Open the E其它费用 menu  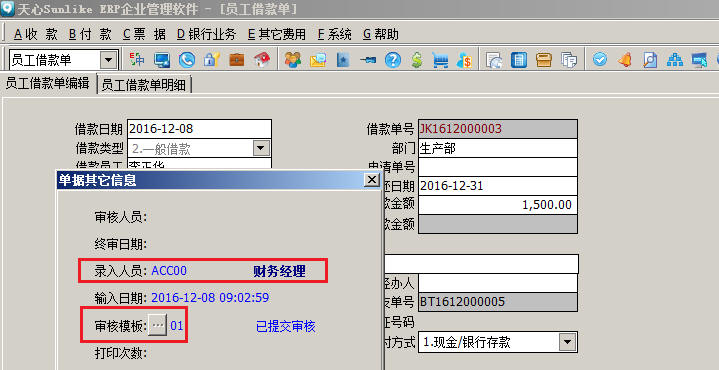coord(277,34)
